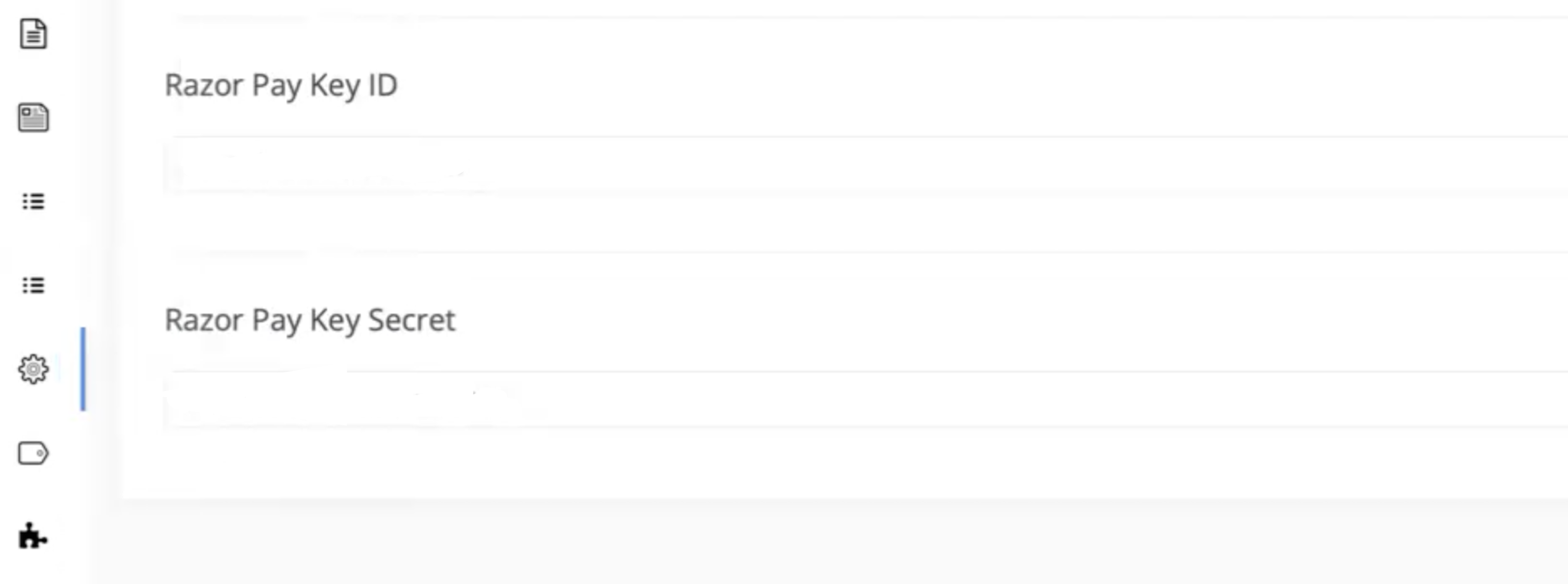Screen dimensions: 1568x584
Task: Click the blue active indicator beside gear
Action: pos(83,369)
